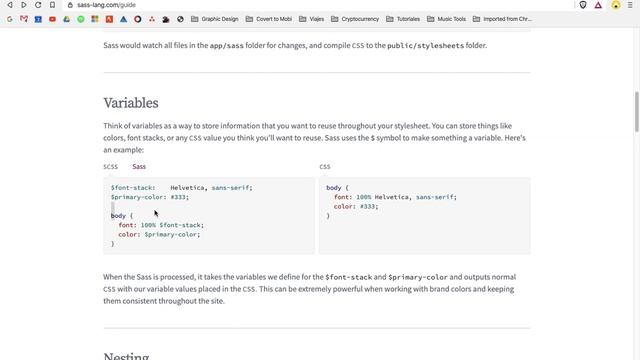Screen dimensions: 640x360
Task: Open the Brave Rewards triangle icon
Action: pyautogui.click(x=598, y=5)
